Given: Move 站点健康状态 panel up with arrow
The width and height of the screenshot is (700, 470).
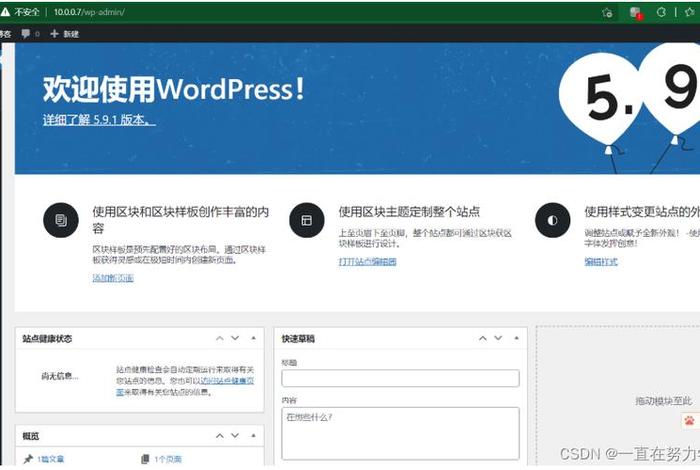Looking at the screenshot, I should (220, 338).
